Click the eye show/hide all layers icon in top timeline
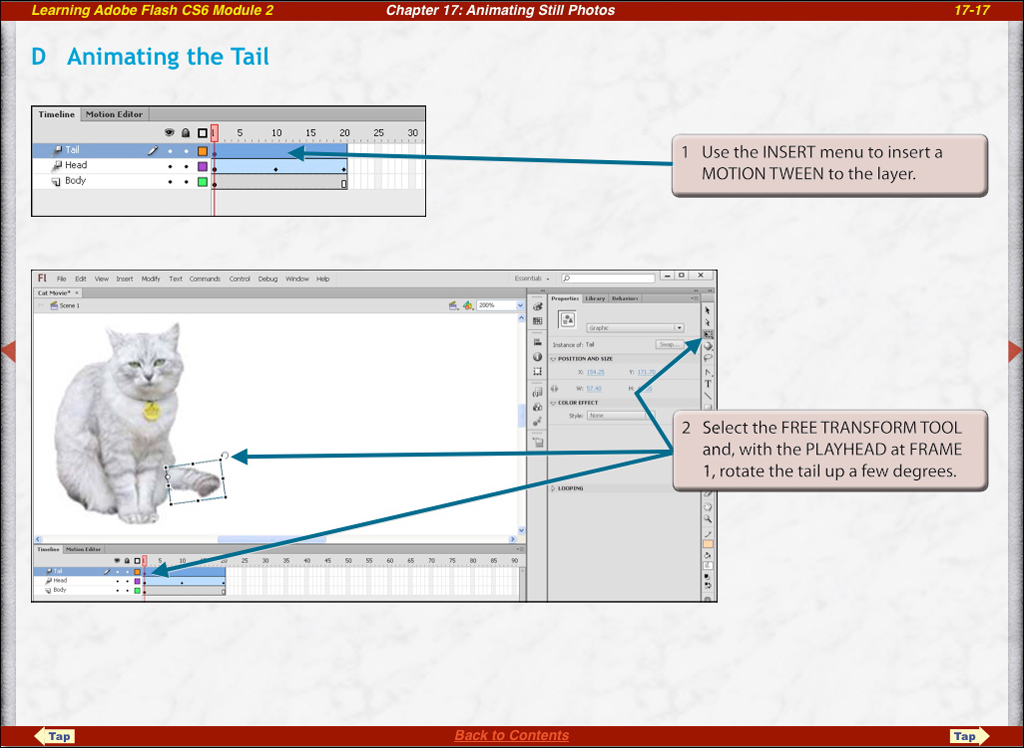Viewport: 1024px width, 748px height. [170, 133]
